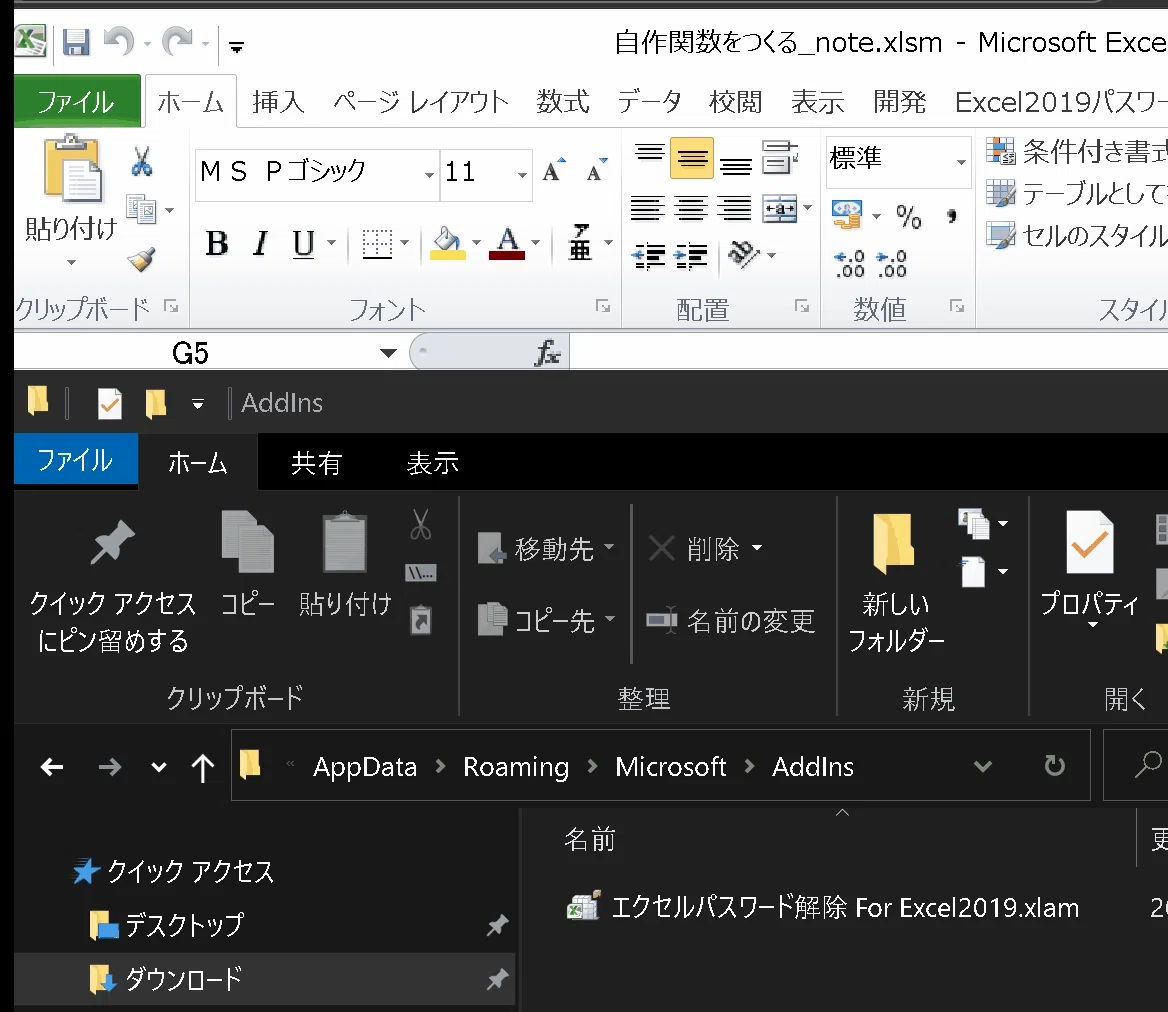Toggle middle vertical alignment in Excel
Viewport: 1168px width, 1012px height.
[x=692, y=158]
